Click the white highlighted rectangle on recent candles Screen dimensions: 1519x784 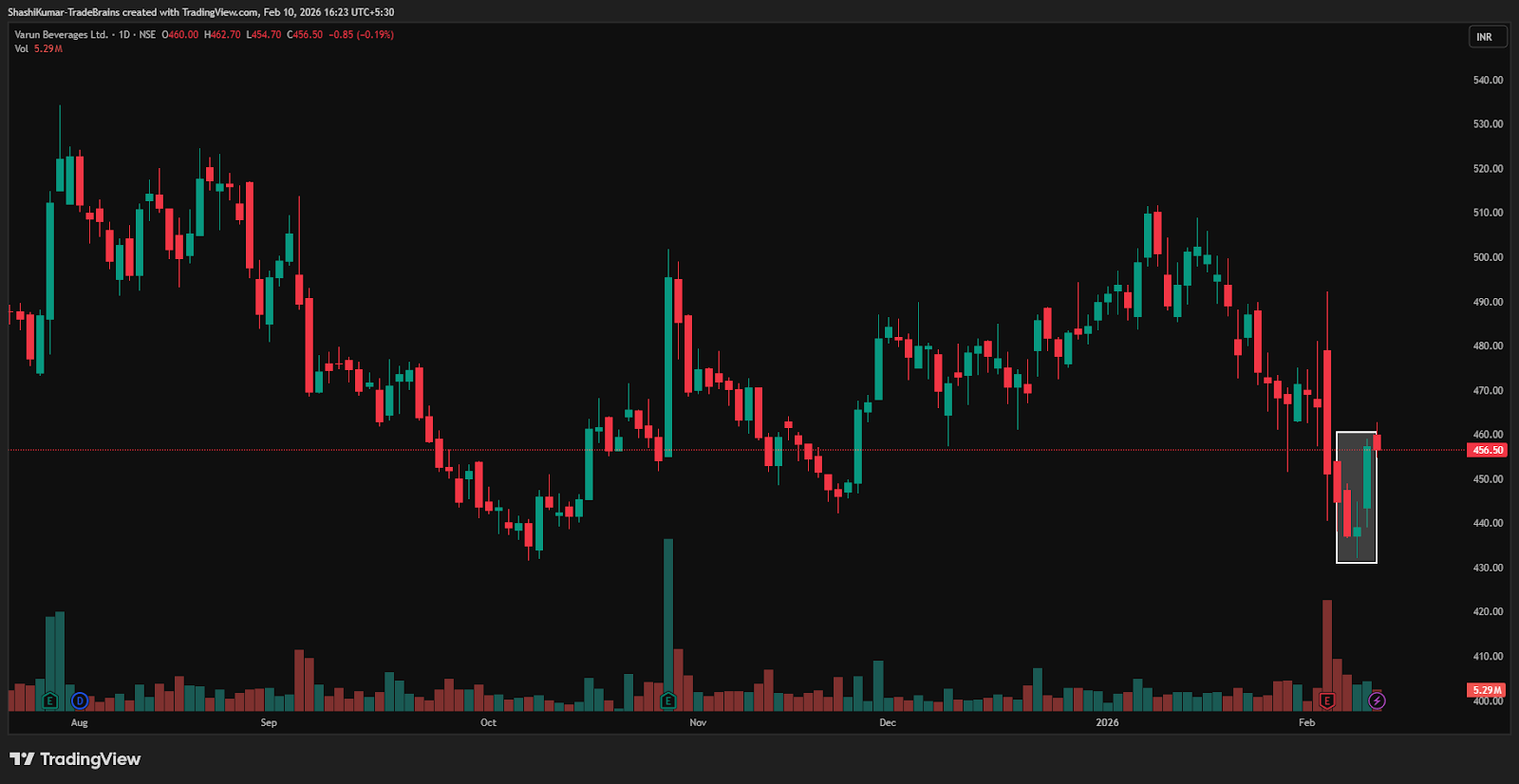coord(1356,497)
